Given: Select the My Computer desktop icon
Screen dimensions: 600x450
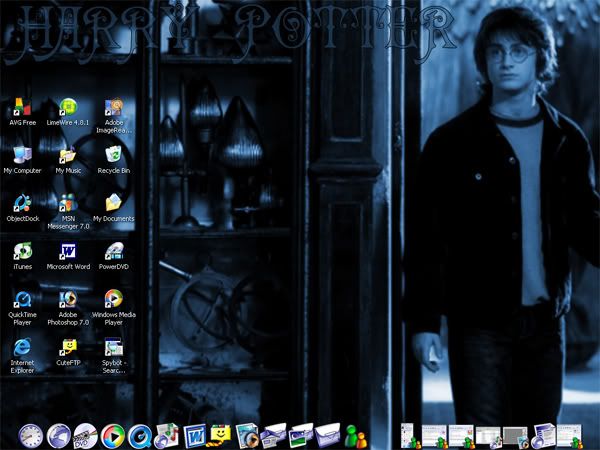Looking at the screenshot, I should pos(22,160).
